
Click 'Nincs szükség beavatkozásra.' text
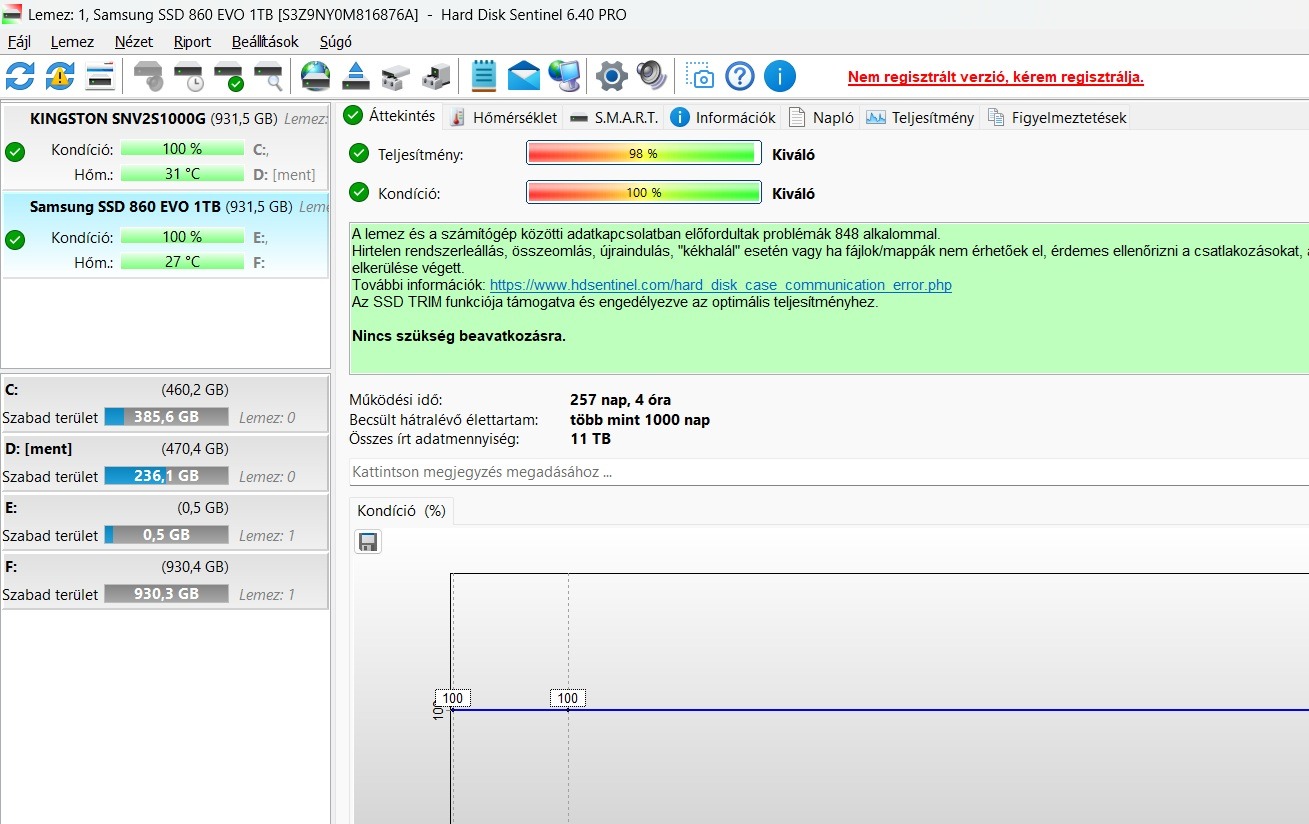[459, 335]
